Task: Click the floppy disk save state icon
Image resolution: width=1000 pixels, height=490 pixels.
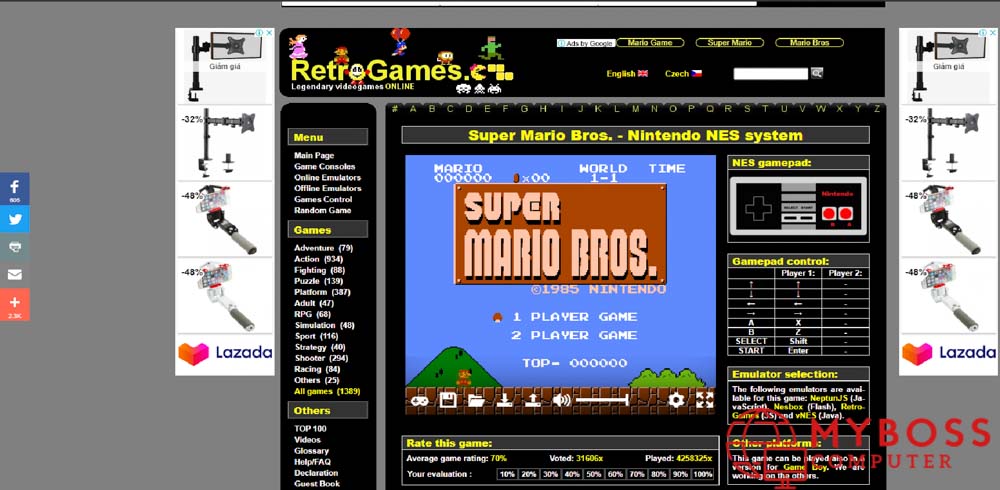Action: [x=449, y=401]
